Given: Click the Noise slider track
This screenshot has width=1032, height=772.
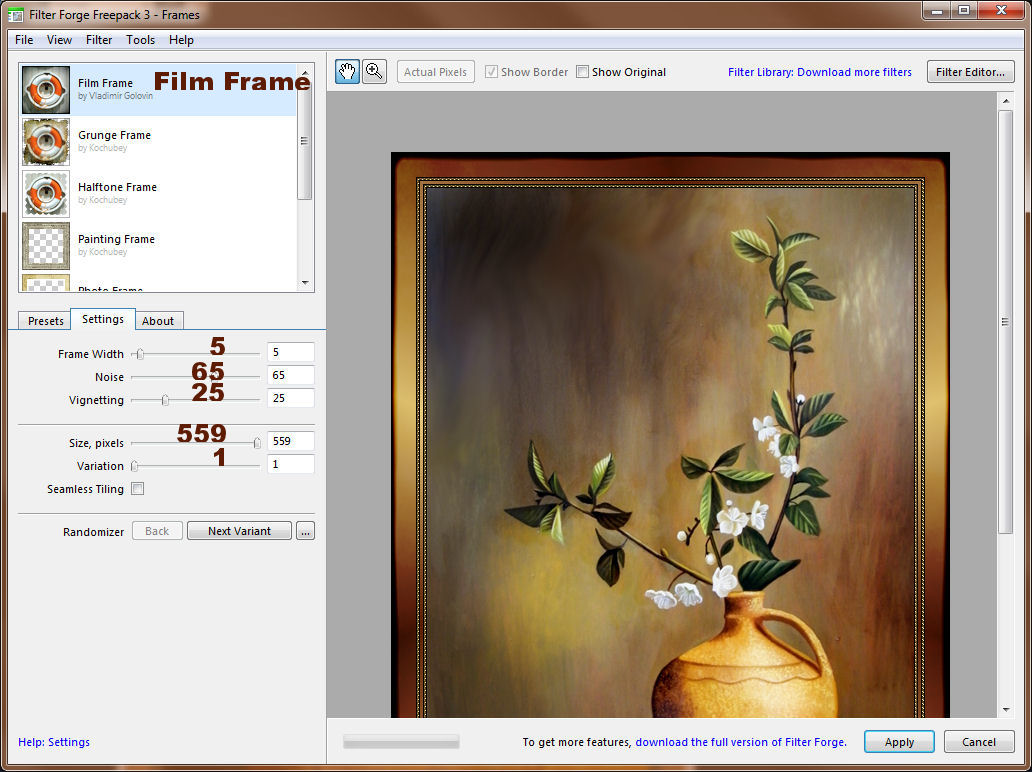Looking at the screenshot, I should point(195,377).
